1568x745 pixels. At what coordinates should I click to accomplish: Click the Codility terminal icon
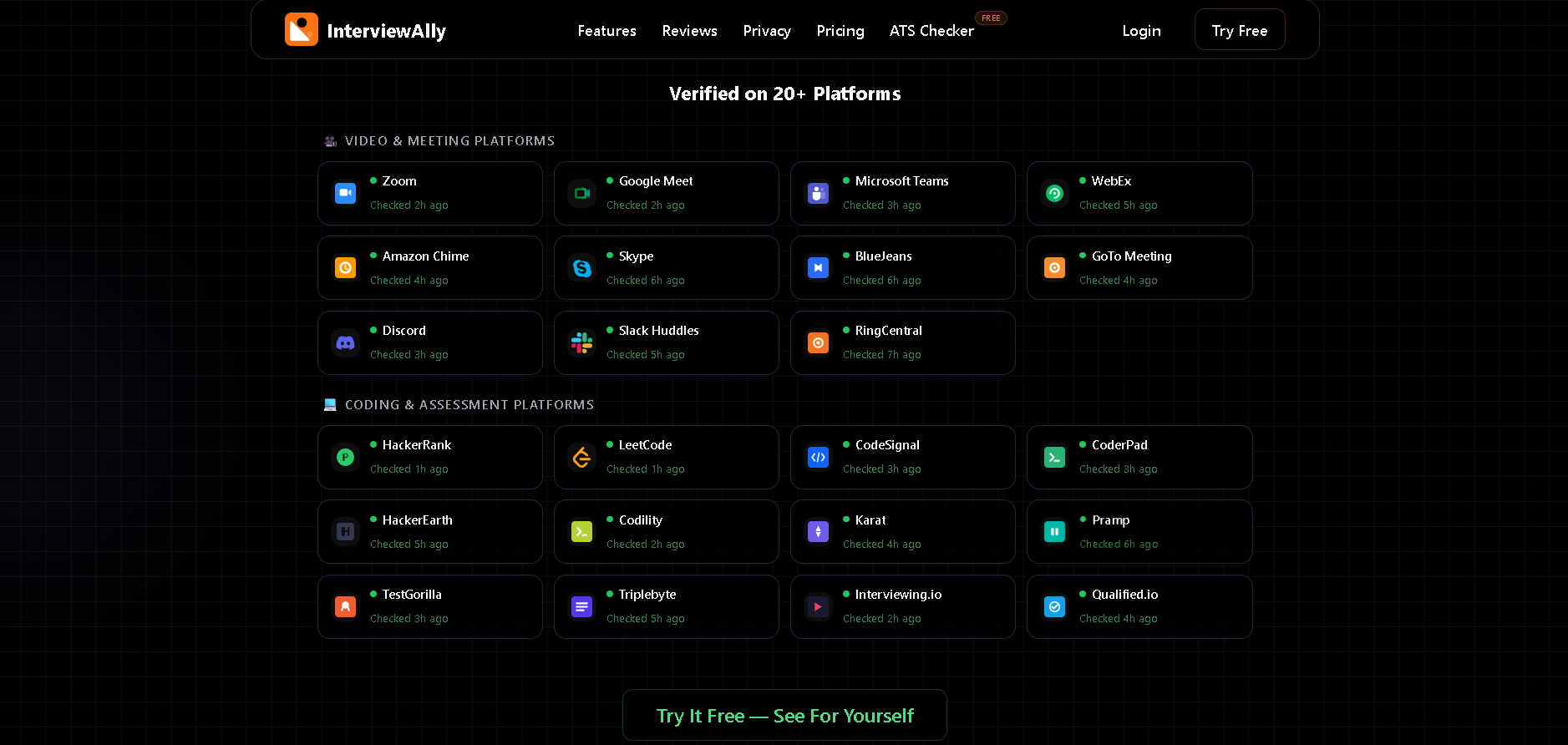581,531
